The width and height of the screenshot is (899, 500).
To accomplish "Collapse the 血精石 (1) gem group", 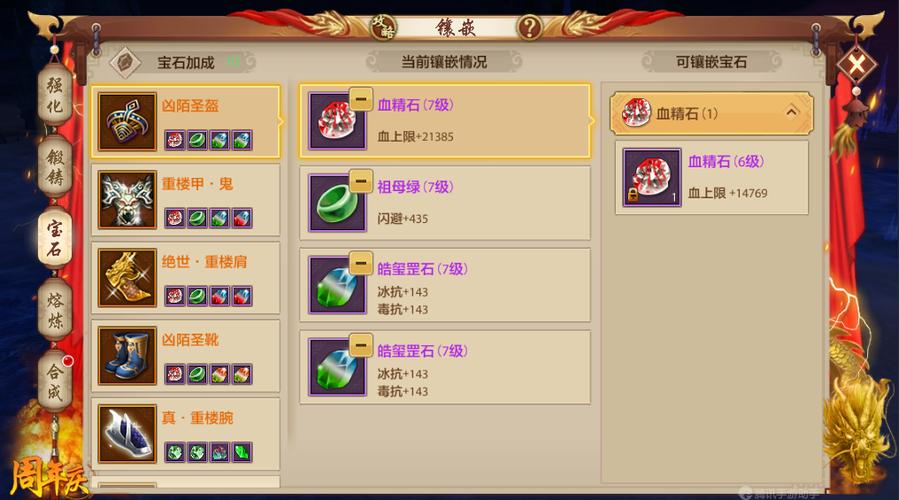I will 711,113.
